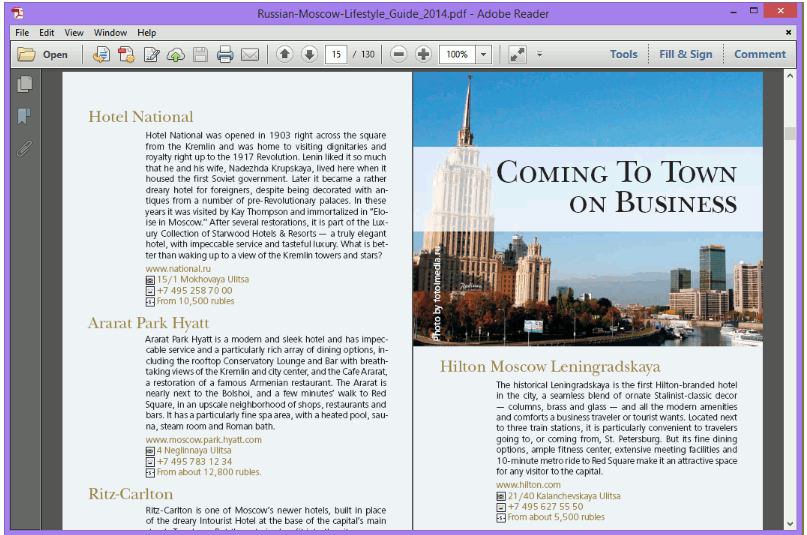Toggle the read mode full view icon
The image size is (807, 535).
tap(517, 54)
